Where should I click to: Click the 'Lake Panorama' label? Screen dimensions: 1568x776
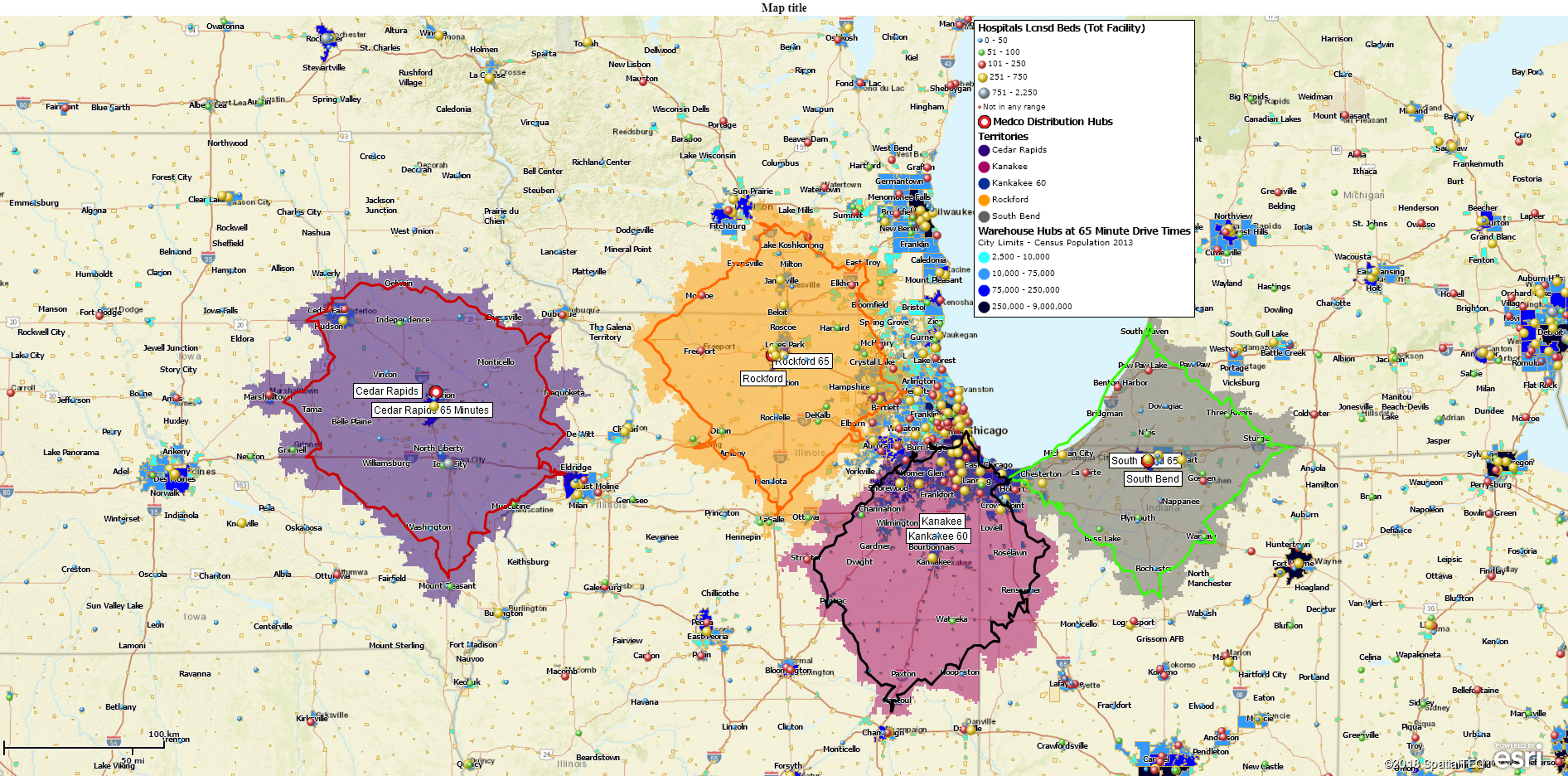[x=70, y=453]
